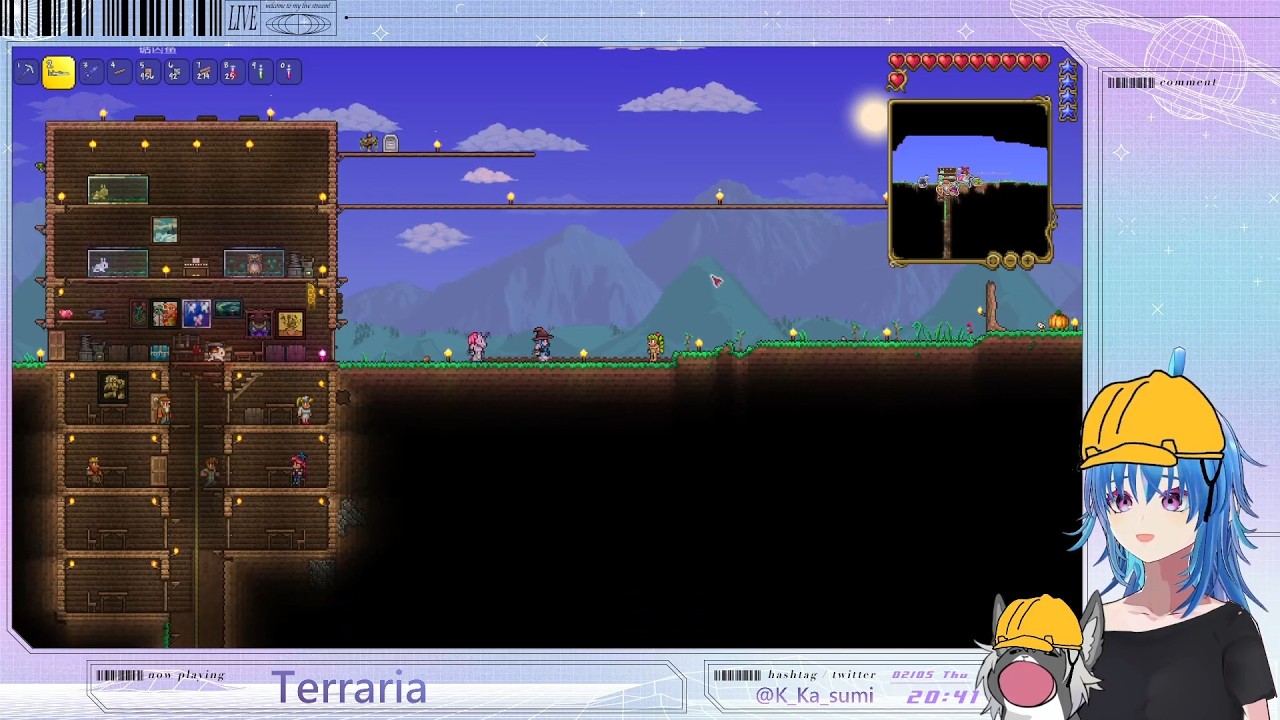Select hotbar slot 6 with 92 items
Viewport: 1280px width, 720px height.
point(175,72)
